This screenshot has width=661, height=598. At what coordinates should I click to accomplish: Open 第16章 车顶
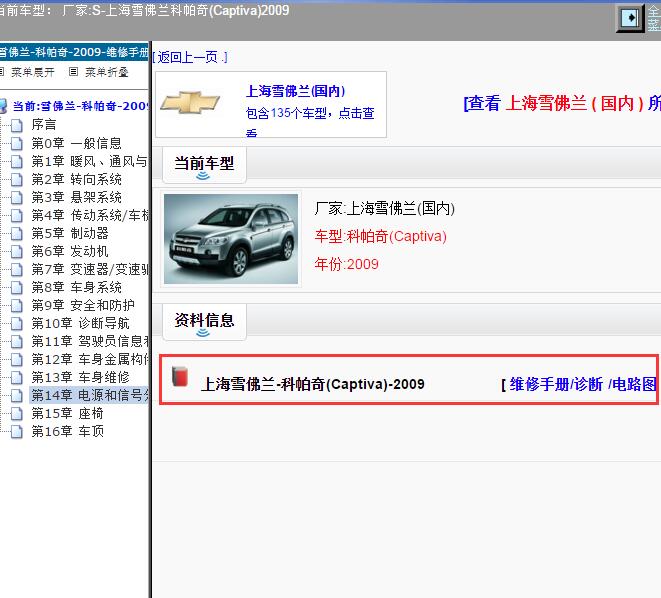pyautogui.click(x=67, y=432)
